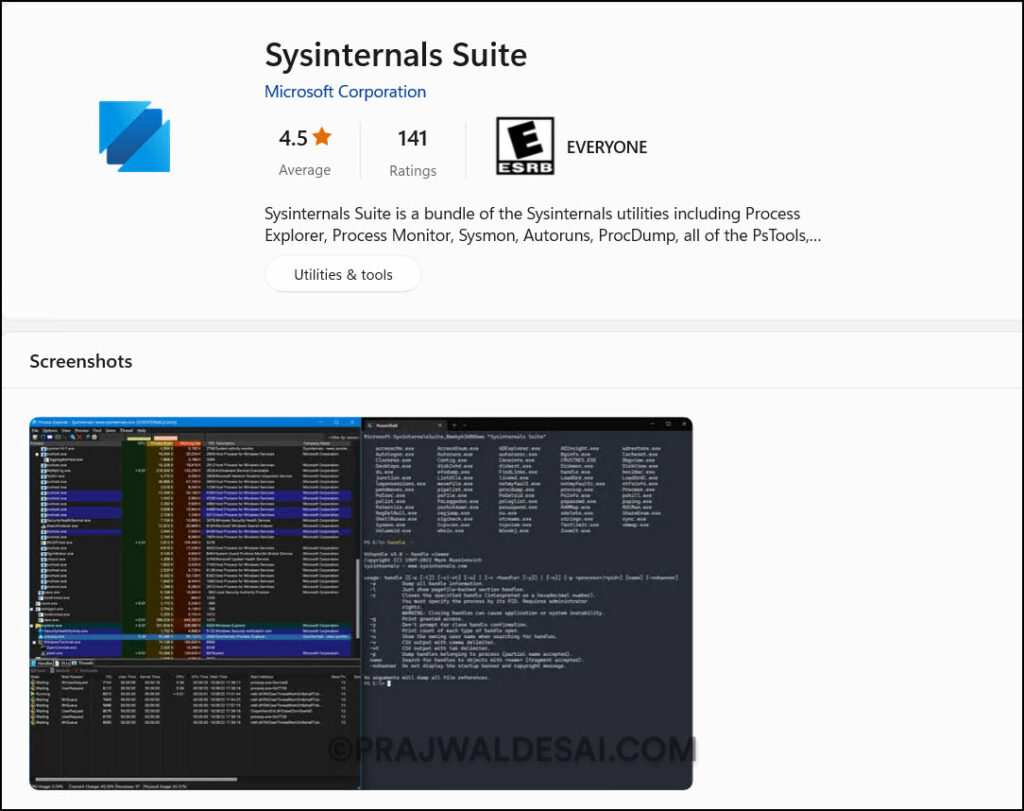
Task: Click the Sysinternals Suite app logo
Action: click(135, 136)
